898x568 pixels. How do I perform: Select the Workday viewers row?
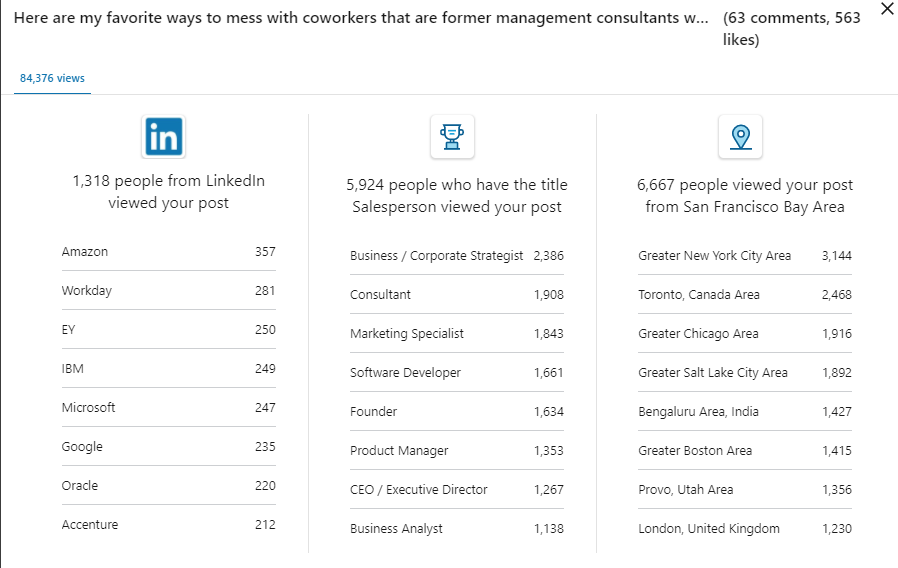tap(168, 291)
